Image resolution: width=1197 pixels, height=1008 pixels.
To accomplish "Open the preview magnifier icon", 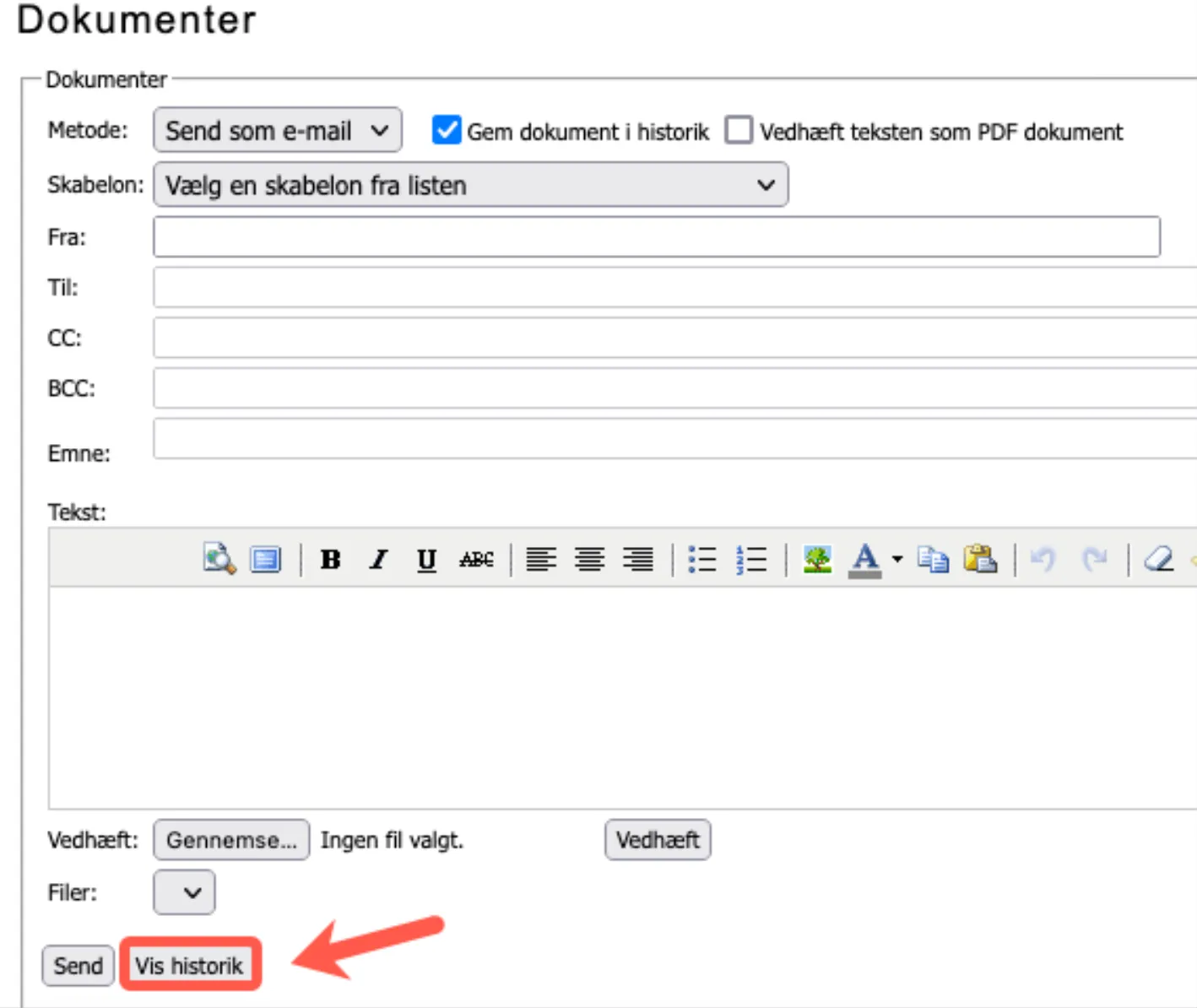I will point(219,559).
